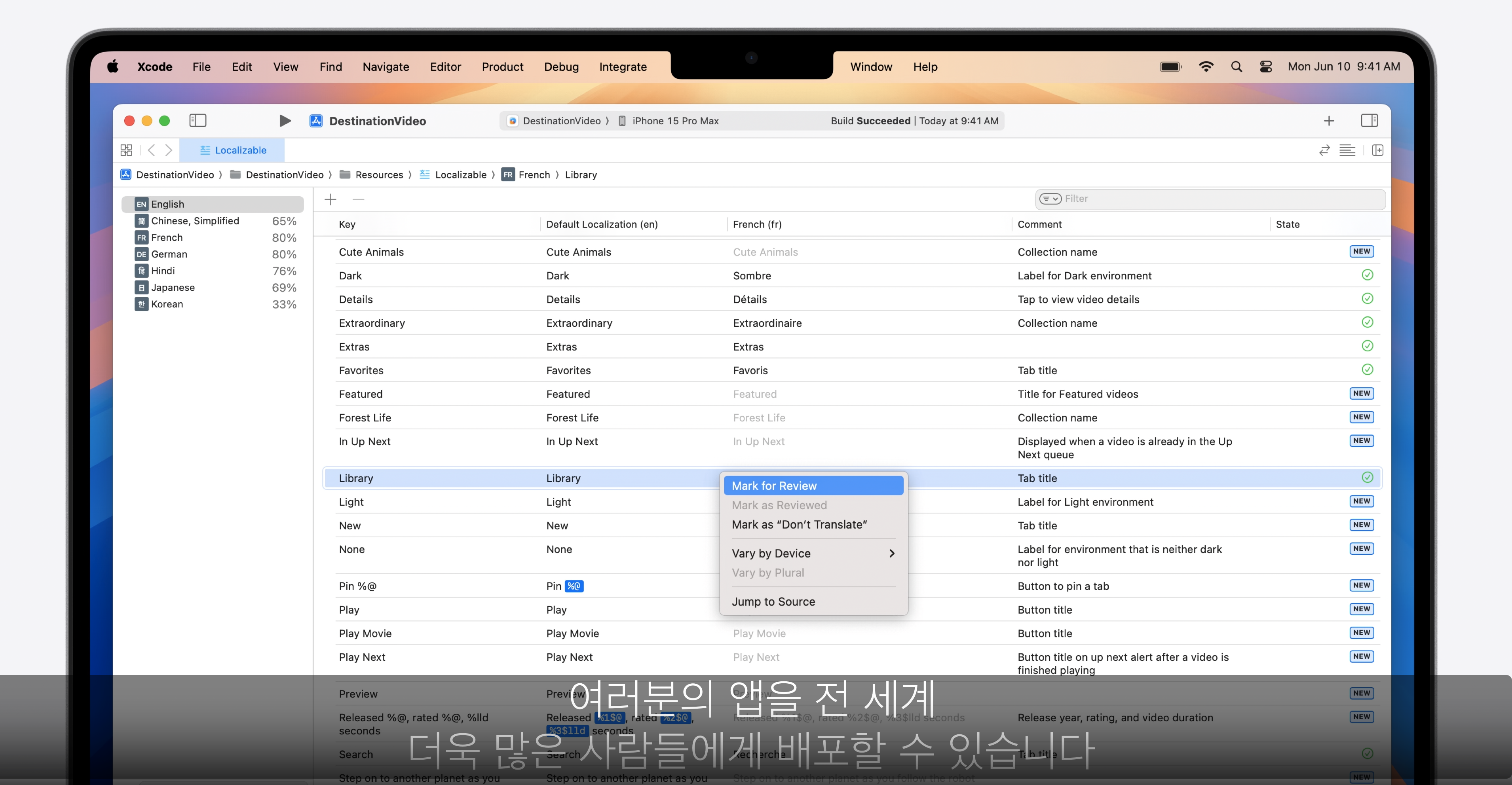The height and width of the screenshot is (785, 1512).
Task: Sort by Comment column header
Action: (1039, 224)
